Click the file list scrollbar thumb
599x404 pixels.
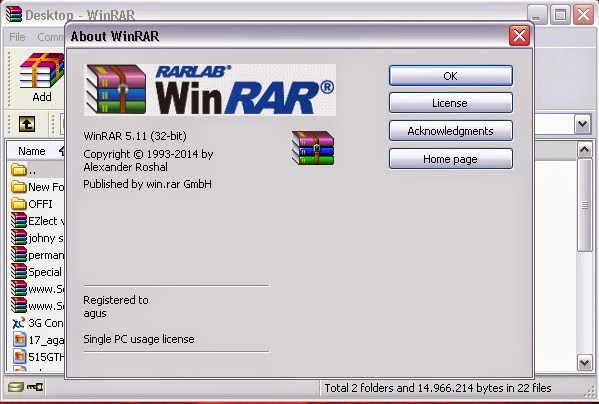[584, 205]
